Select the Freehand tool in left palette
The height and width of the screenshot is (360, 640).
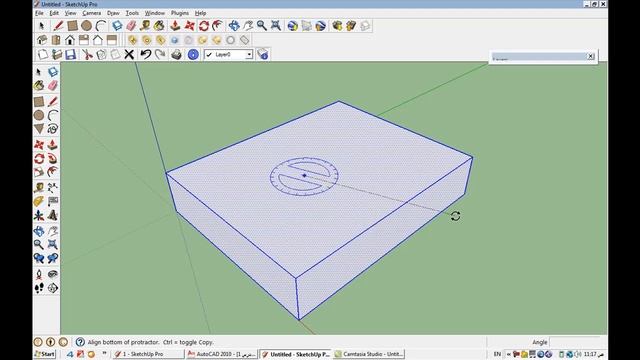click(53, 129)
